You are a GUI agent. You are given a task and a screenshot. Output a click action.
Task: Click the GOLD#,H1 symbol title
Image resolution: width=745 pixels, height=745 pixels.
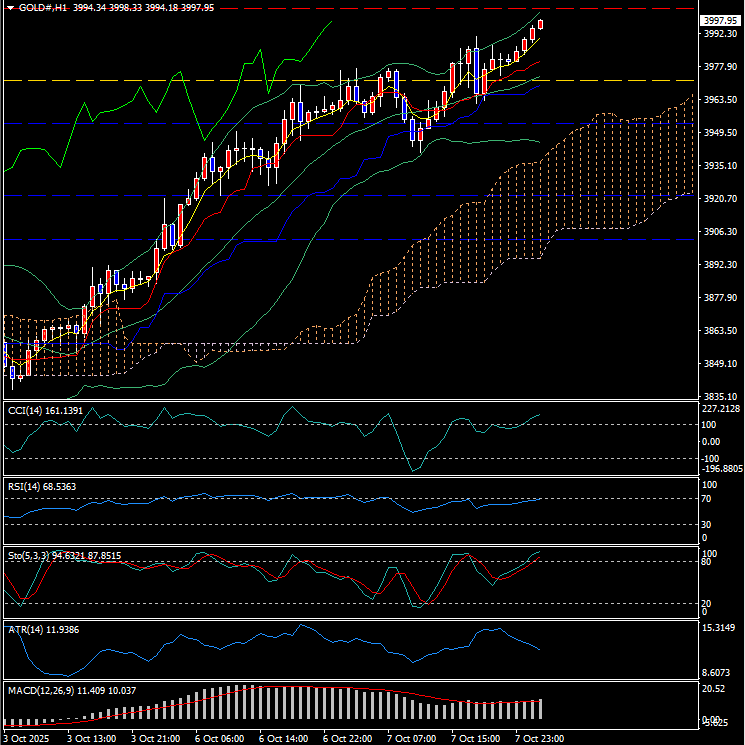click(43, 7)
